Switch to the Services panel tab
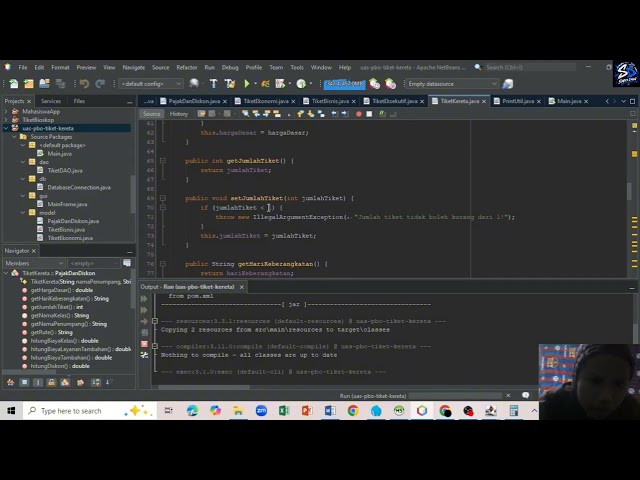Image resolution: width=640 pixels, height=480 pixels. 51,101
